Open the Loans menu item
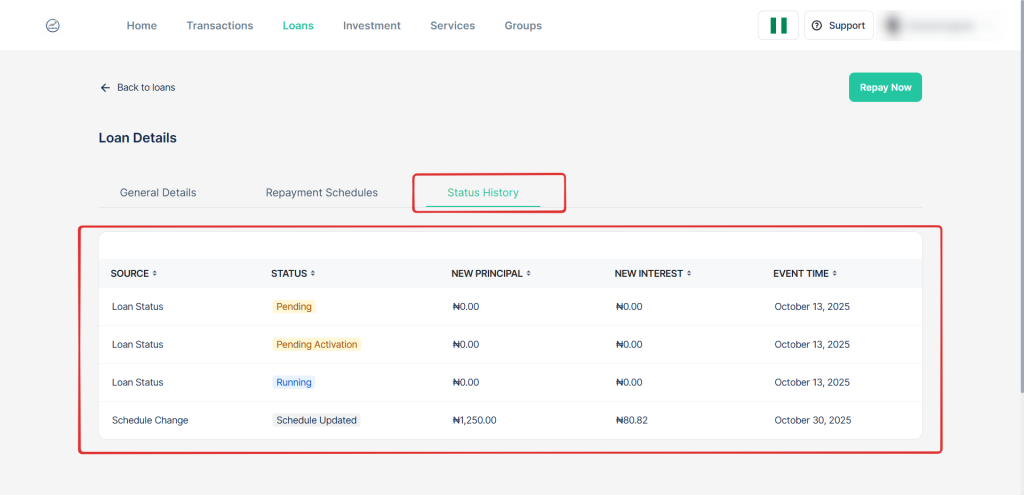The height and width of the screenshot is (495, 1024). tap(298, 25)
